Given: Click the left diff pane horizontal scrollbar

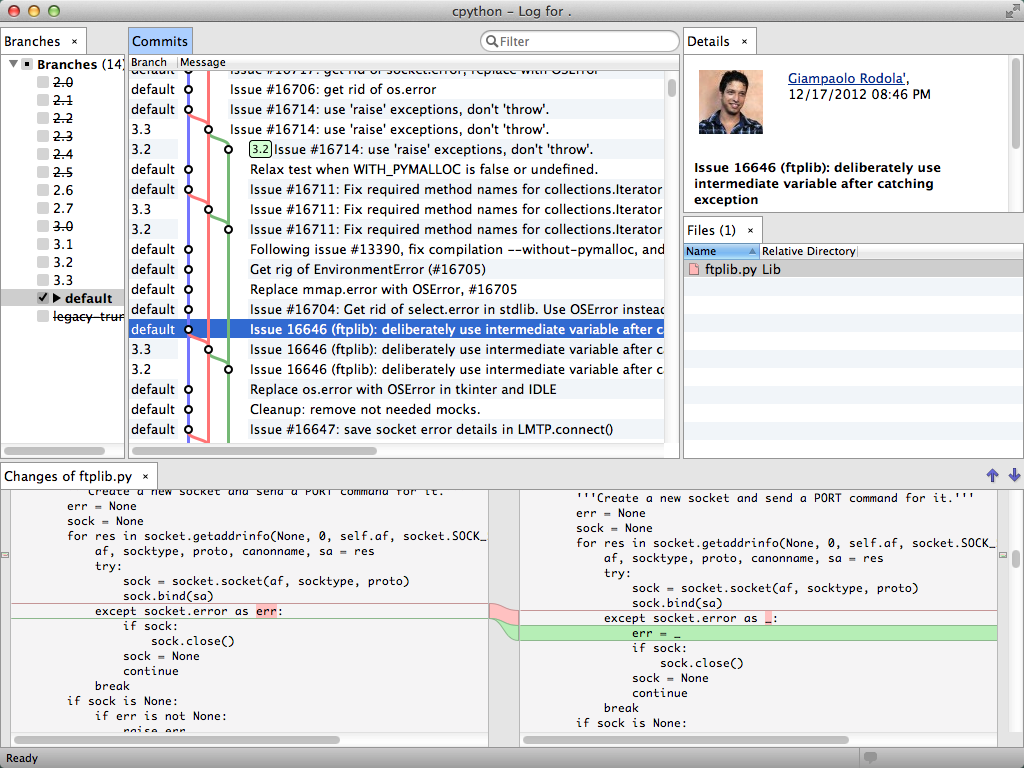Looking at the screenshot, I should [176, 740].
